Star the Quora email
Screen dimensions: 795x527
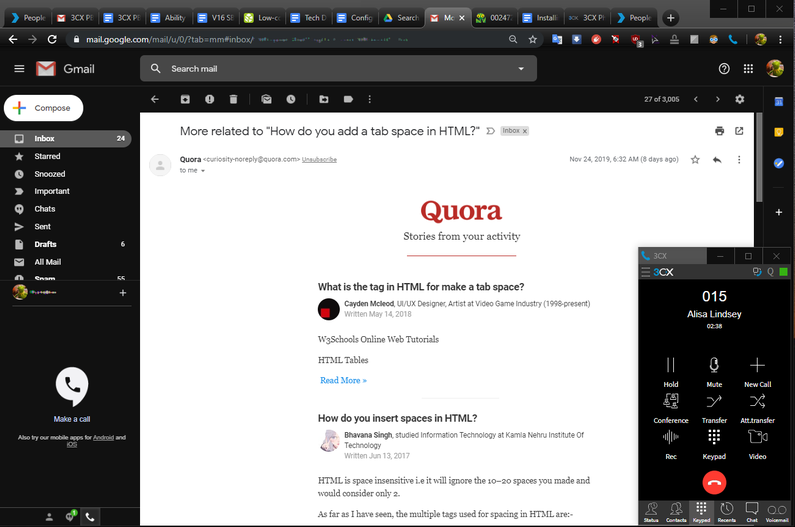click(695, 160)
